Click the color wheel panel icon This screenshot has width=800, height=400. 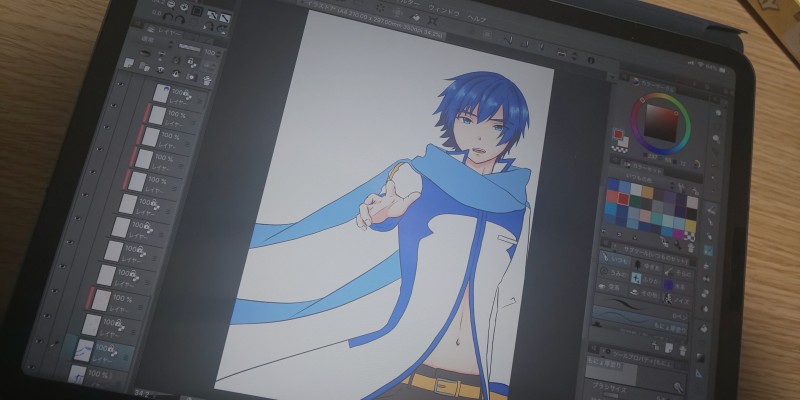pyautogui.click(x=636, y=81)
